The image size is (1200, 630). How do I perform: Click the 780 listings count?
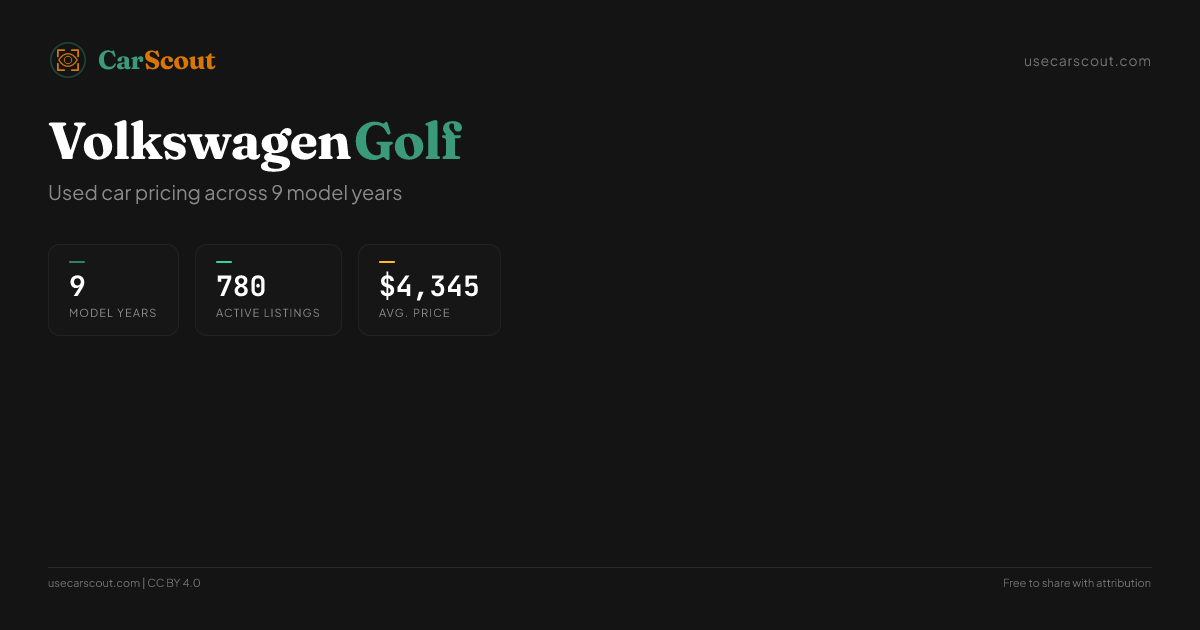coord(241,287)
